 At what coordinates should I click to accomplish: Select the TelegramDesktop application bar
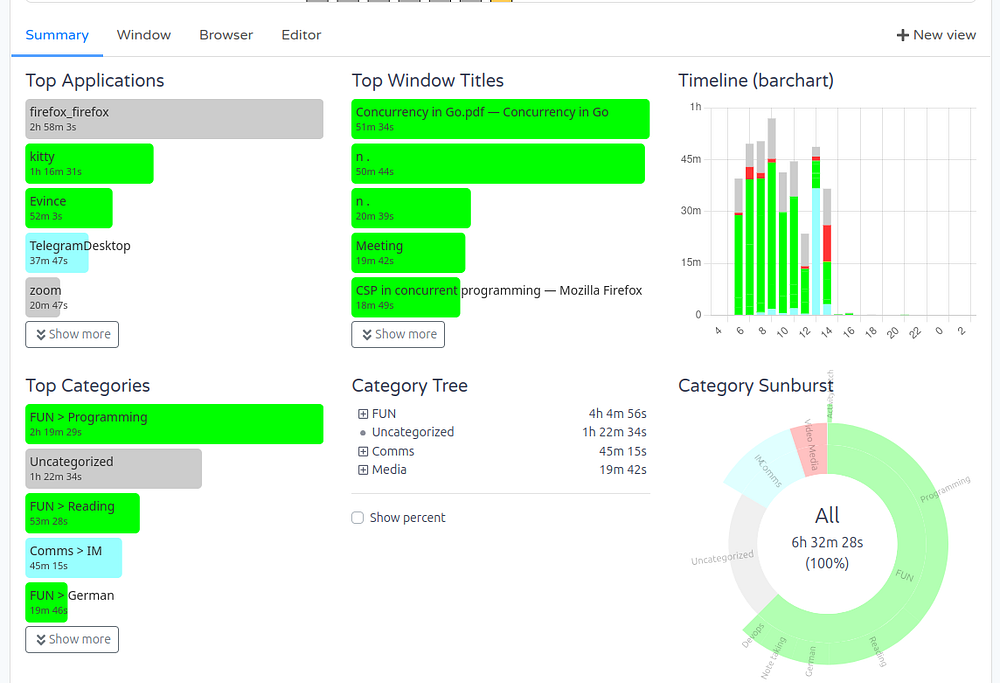(57, 253)
